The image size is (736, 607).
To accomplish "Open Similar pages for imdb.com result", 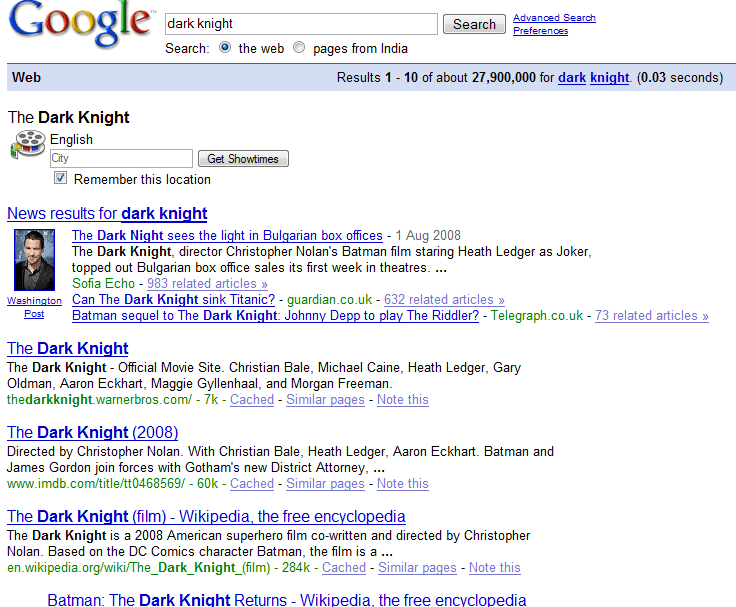I will tap(325, 484).
